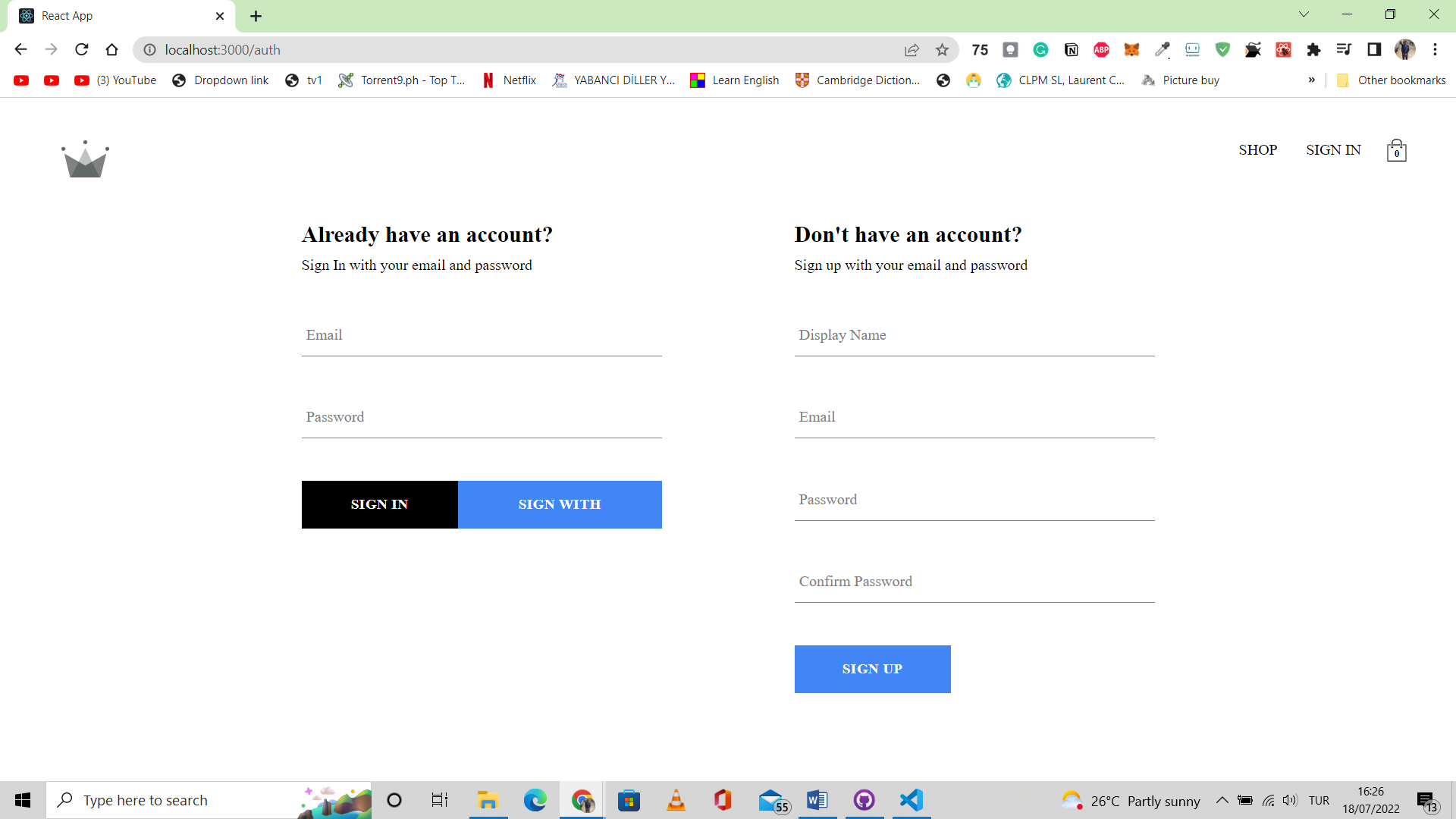The width and height of the screenshot is (1456, 819).
Task: Open the Cambridge Dictionary bookmark
Action: coord(858,80)
